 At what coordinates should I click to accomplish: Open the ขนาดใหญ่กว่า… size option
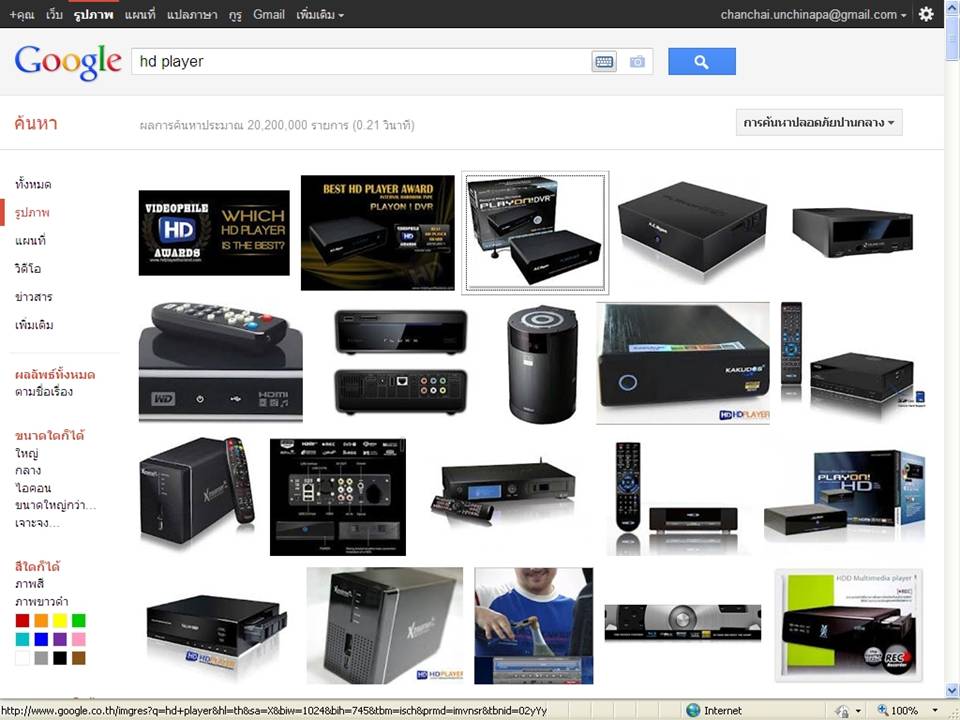[x=56, y=506]
